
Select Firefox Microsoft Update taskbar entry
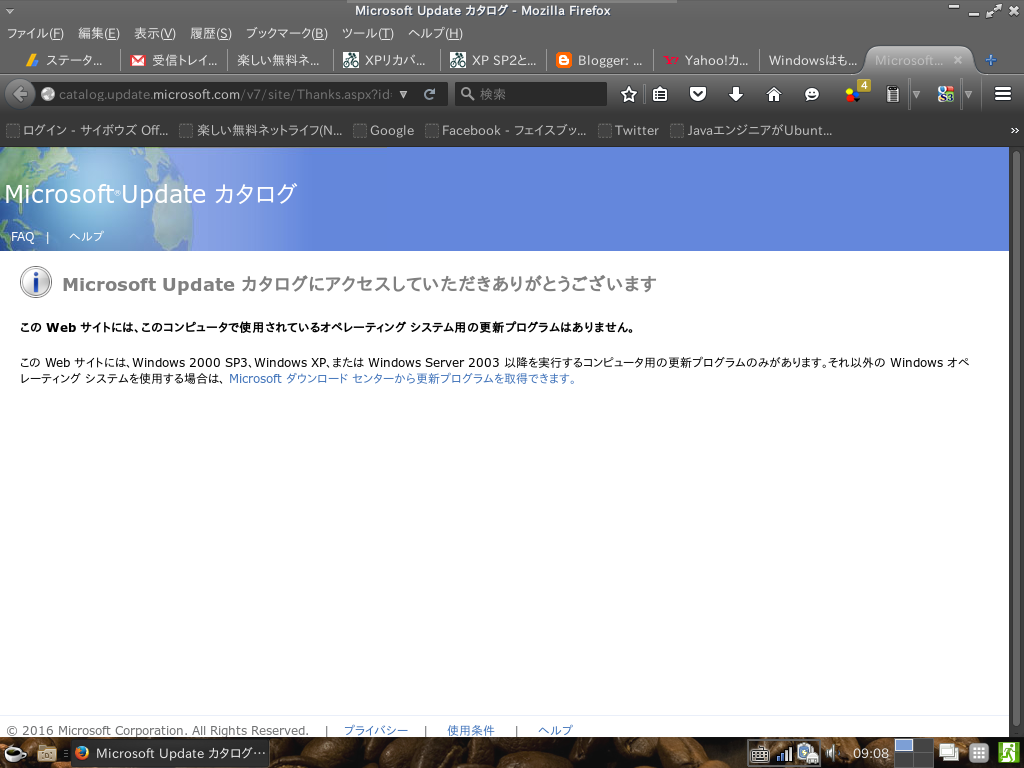pos(170,753)
